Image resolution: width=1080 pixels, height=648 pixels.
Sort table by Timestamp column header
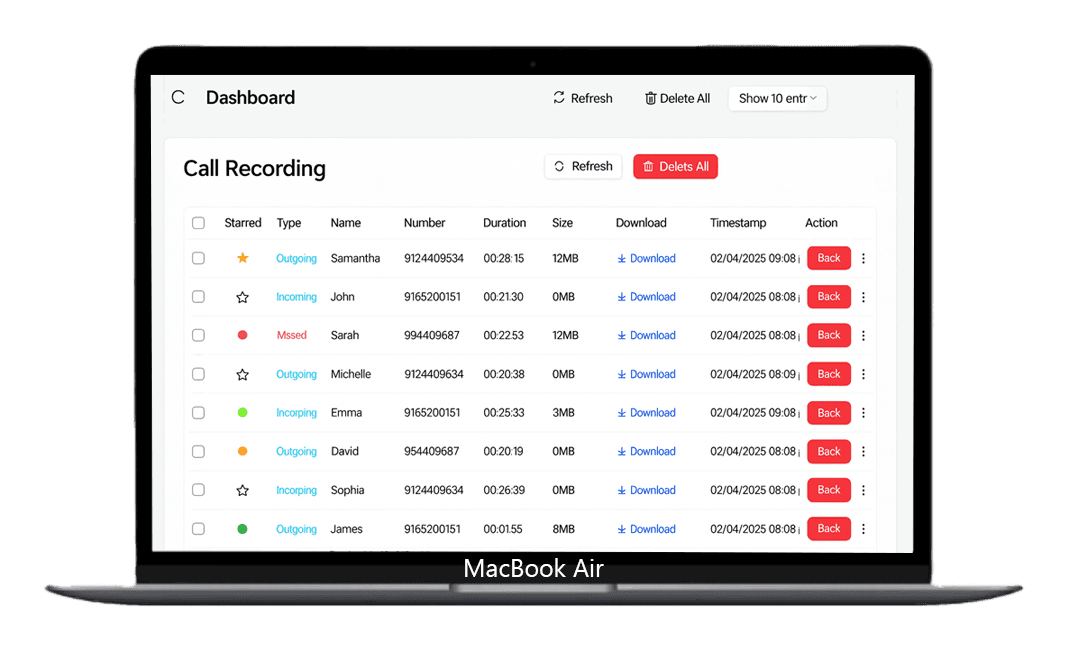pyautogui.click(x=738, y=223)
